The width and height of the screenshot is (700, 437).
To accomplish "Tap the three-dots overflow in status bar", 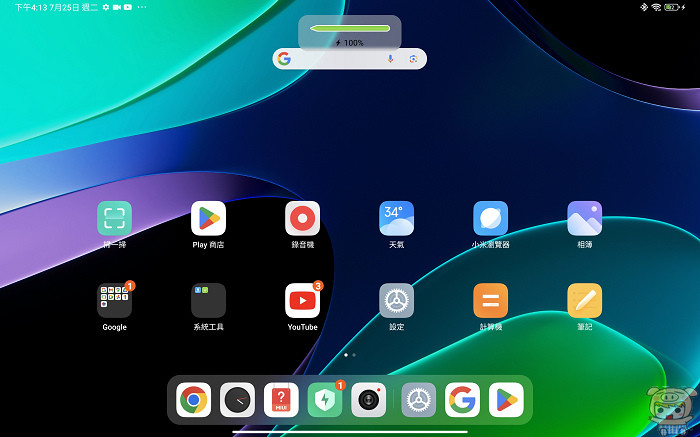I will 142,7.
